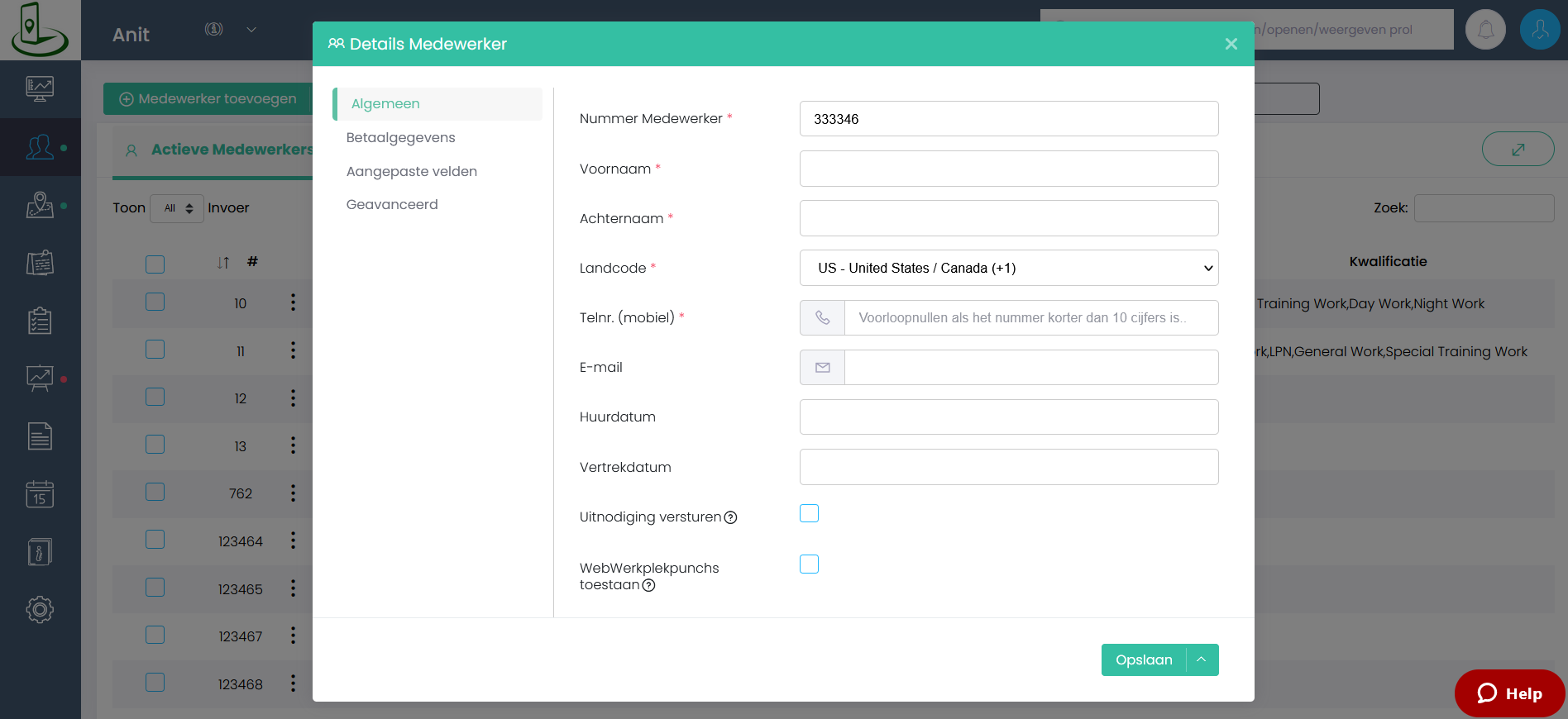
Task: Open the Help chat button
Action: [1509, 693]
